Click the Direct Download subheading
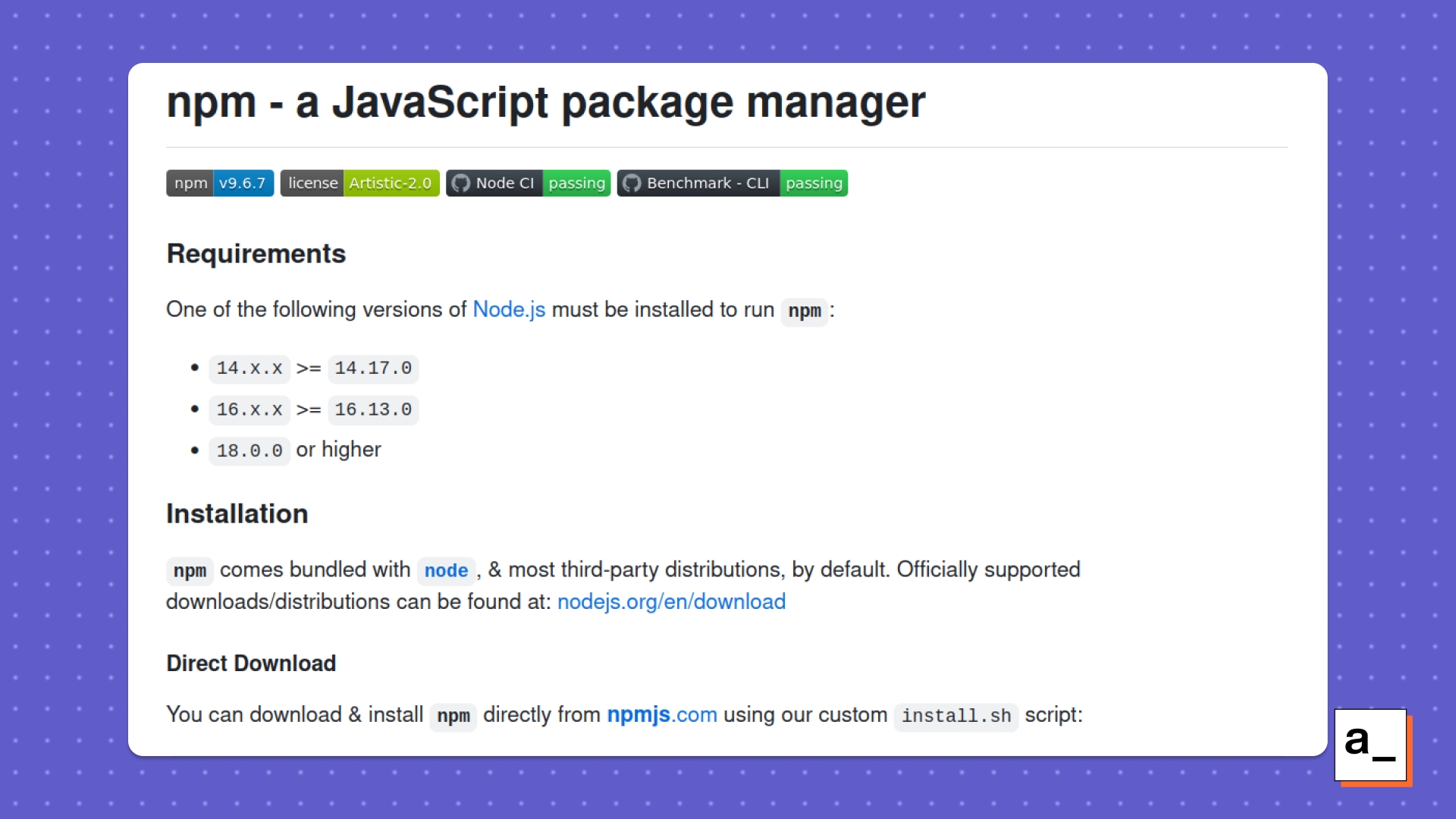 coord(251,663)
